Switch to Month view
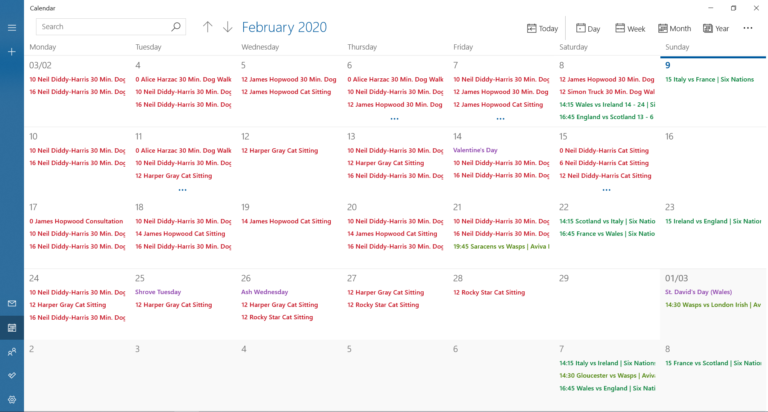Image resolution: width=768 pixels, height=412 pixels. coord(674,28)
